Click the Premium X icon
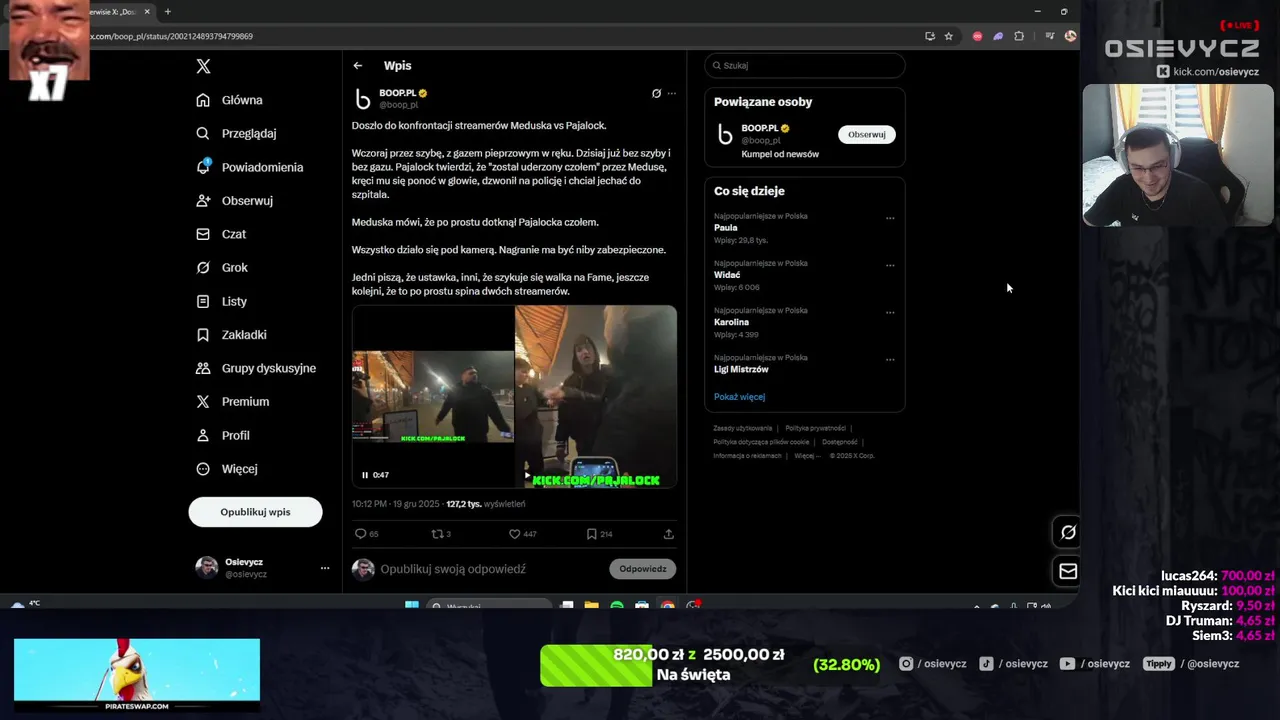This screenshot has height=720, width=1280. coord(203,402)
